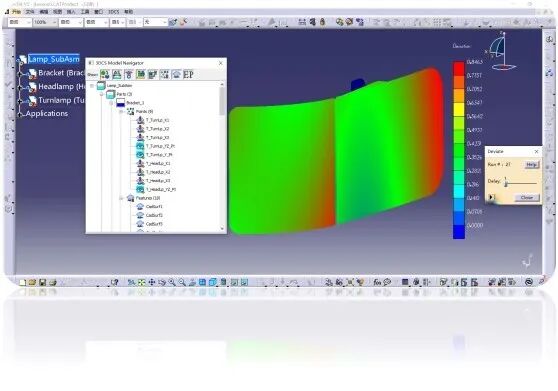Select Bracket_1 part in Model Navigator
The width and height of the screenshot is (558, 391).
pos(135,103)
